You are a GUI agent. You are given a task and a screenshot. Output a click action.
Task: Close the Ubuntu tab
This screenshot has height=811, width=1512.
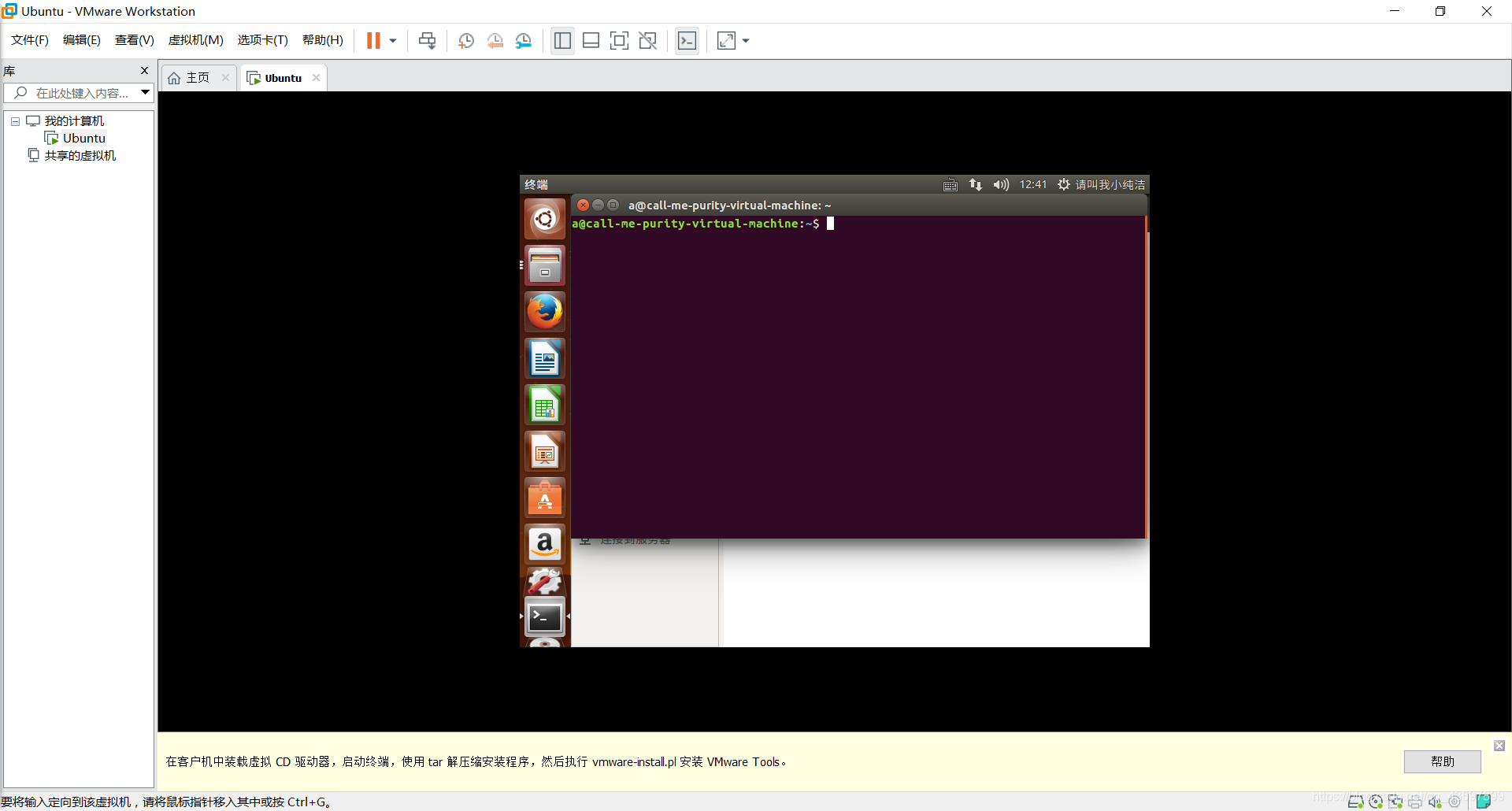click(x=317, y=77)
